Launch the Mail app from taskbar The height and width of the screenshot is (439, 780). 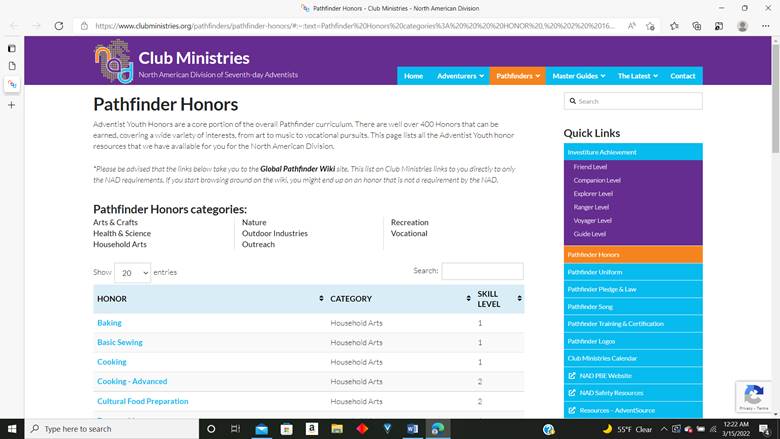(262, 429)
